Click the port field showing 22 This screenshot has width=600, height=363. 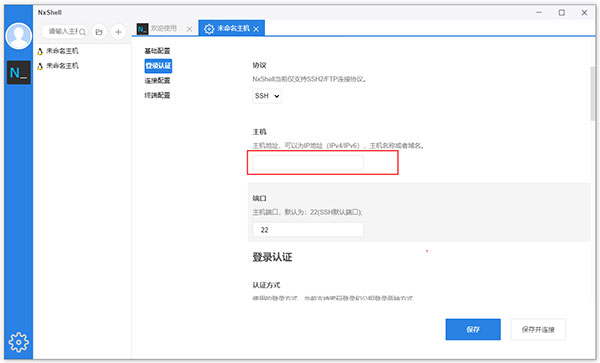308,230
